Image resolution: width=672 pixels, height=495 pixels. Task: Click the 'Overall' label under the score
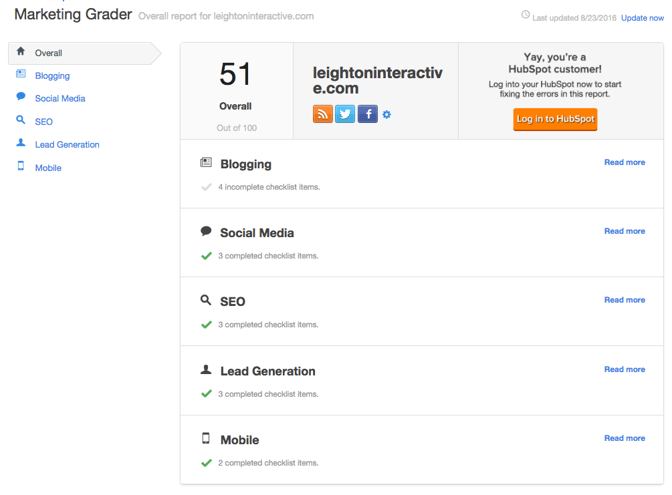point(235,106)
